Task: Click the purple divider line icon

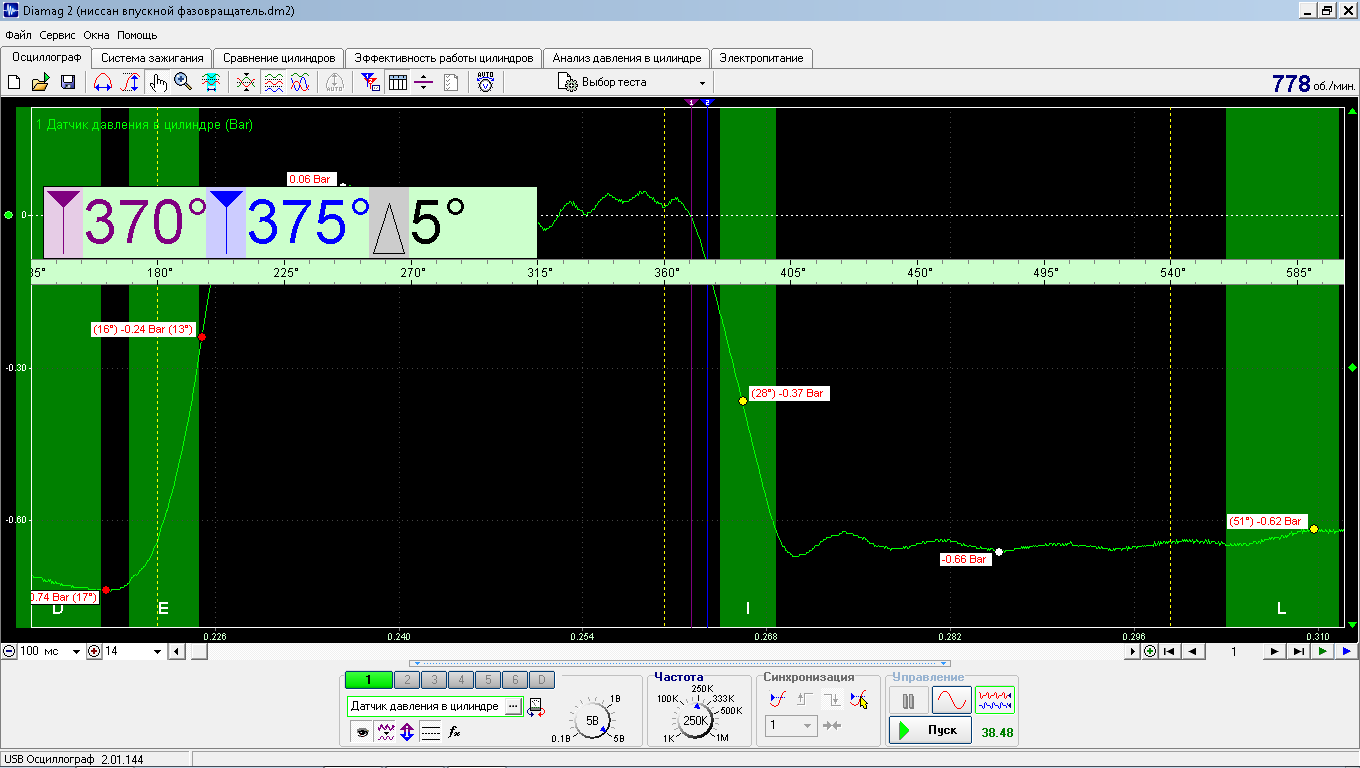Action: point(423,83)
